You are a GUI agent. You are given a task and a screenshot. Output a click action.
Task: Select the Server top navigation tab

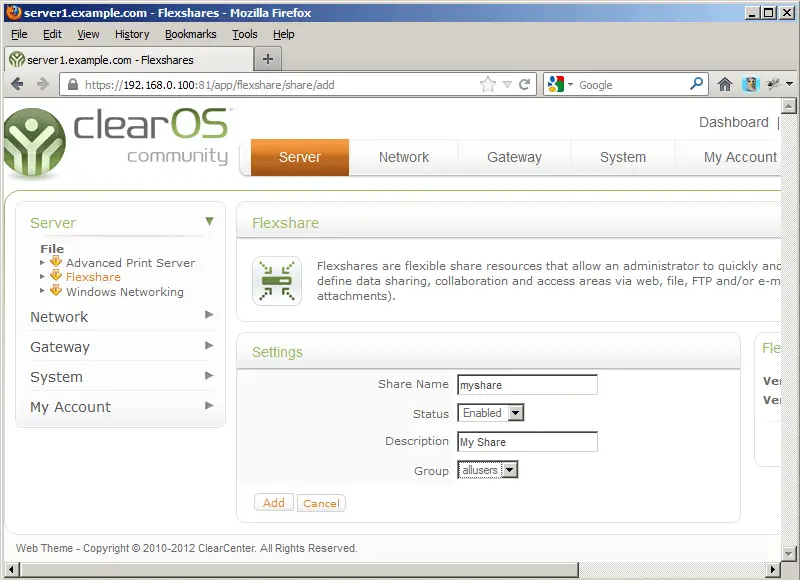click(x=300, y=157)
